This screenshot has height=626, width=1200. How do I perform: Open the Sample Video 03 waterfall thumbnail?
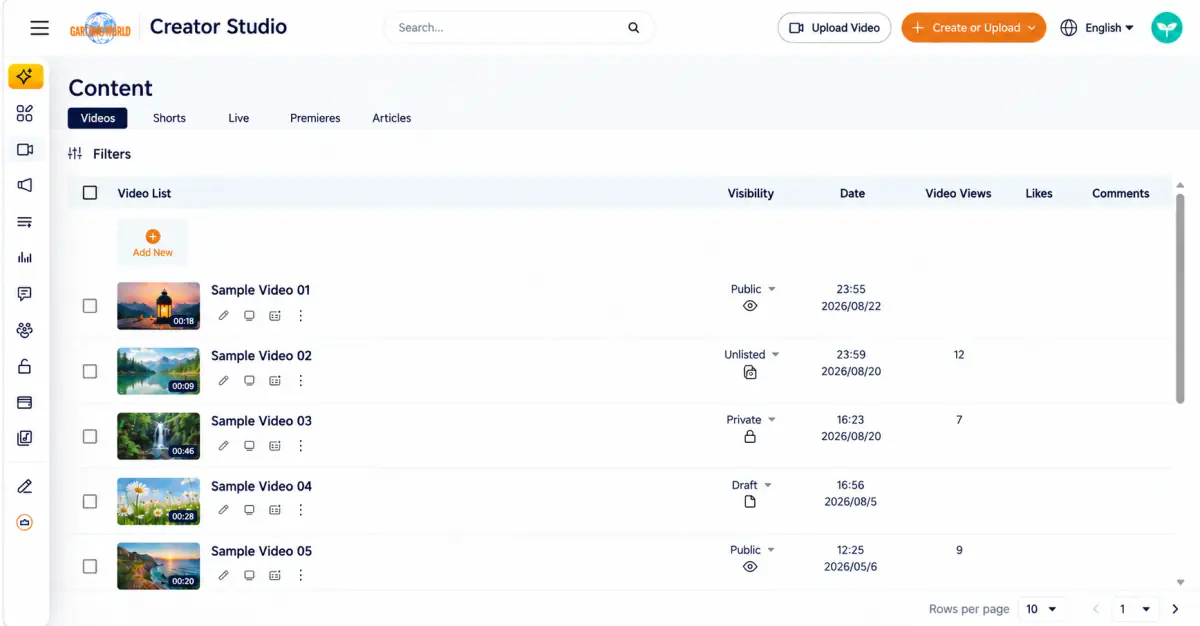point(158,436)
